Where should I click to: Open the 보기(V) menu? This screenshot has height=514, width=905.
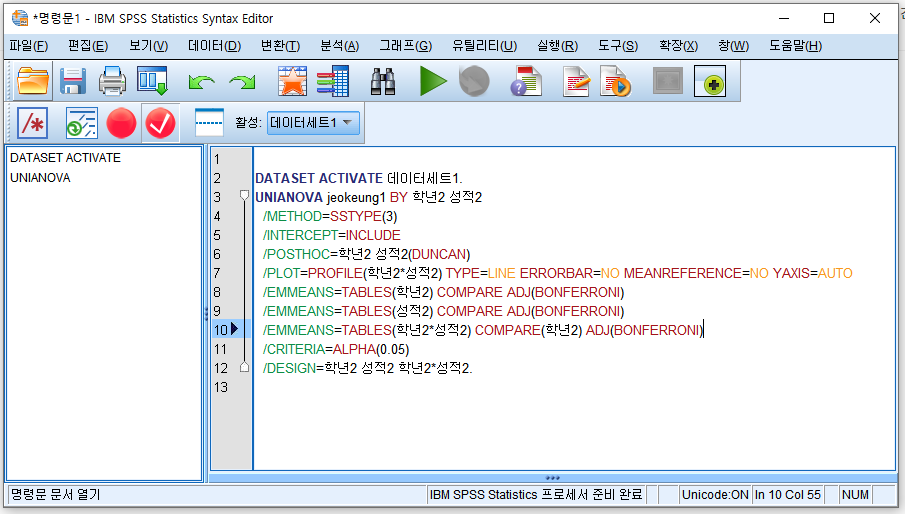[x=148, y=46]
